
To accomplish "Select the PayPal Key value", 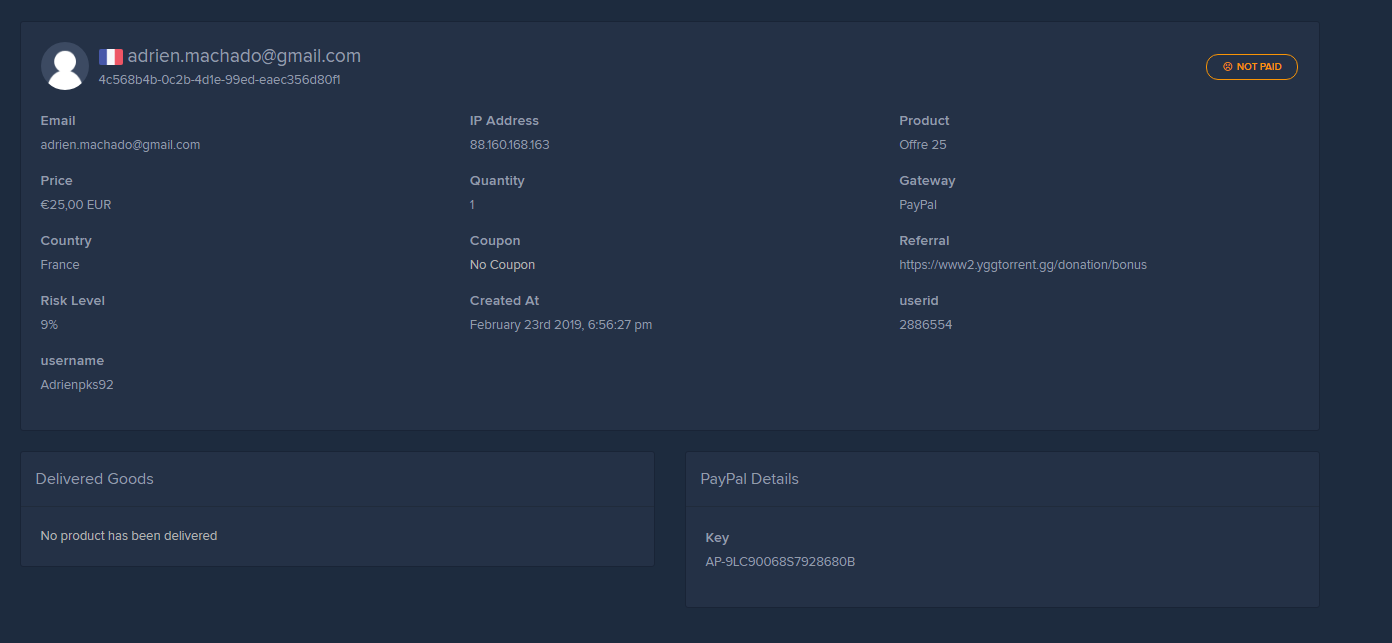I will click(780, 562).
